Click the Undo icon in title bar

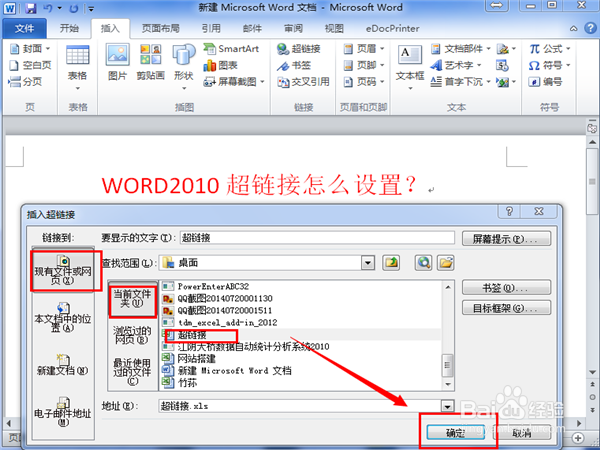(x=47, y=8)
